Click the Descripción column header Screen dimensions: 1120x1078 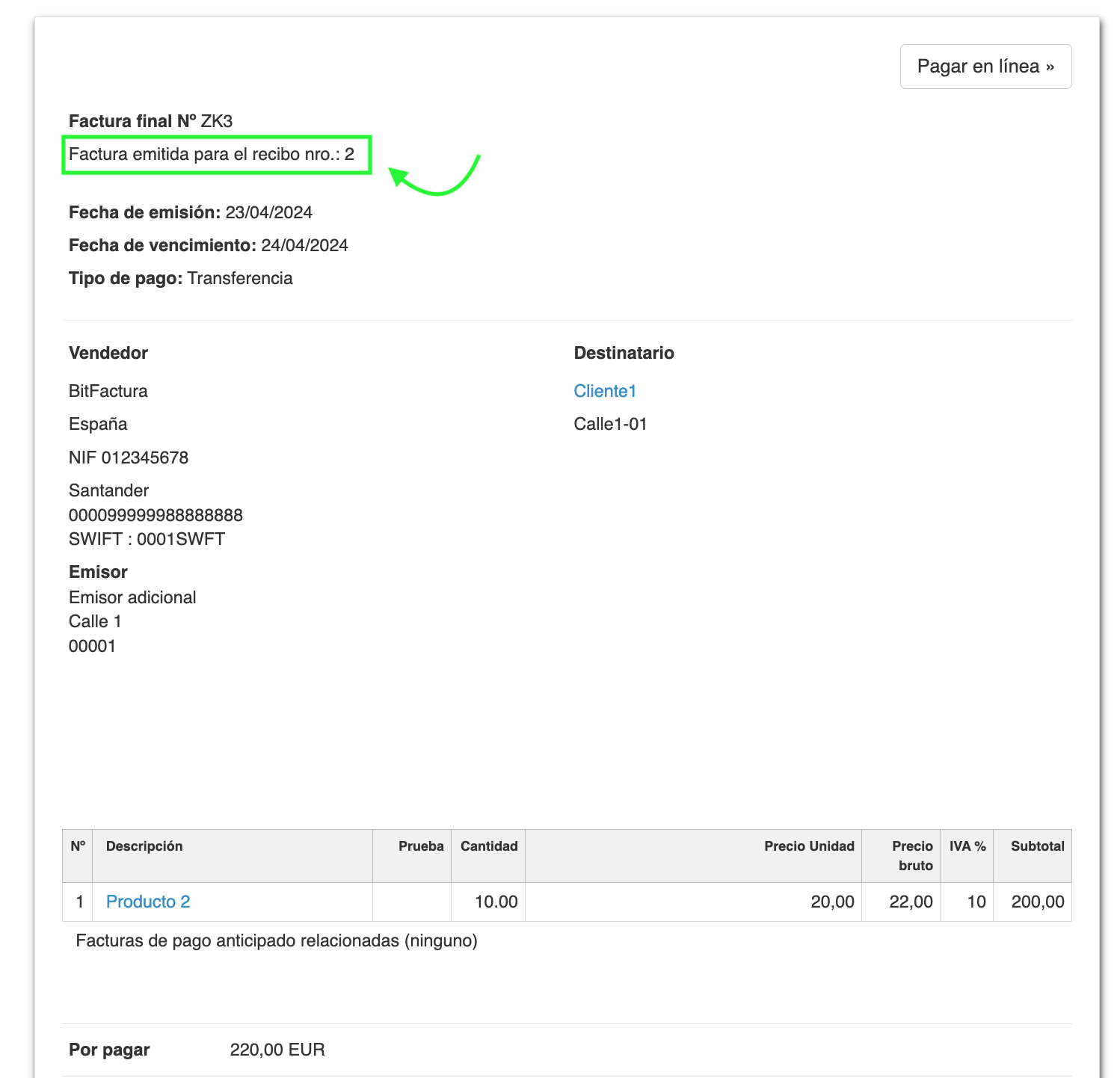(144, 846)
